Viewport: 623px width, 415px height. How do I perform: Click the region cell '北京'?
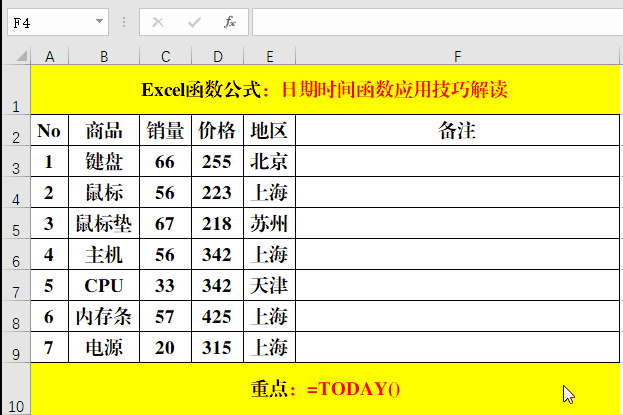pyautogui.click(x=270, y=161)
